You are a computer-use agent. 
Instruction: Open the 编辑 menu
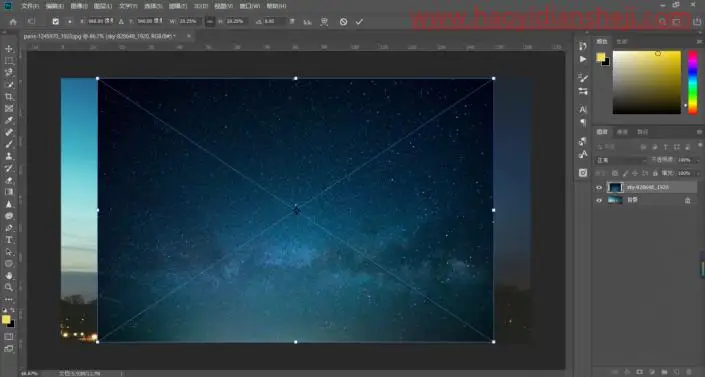54,6
